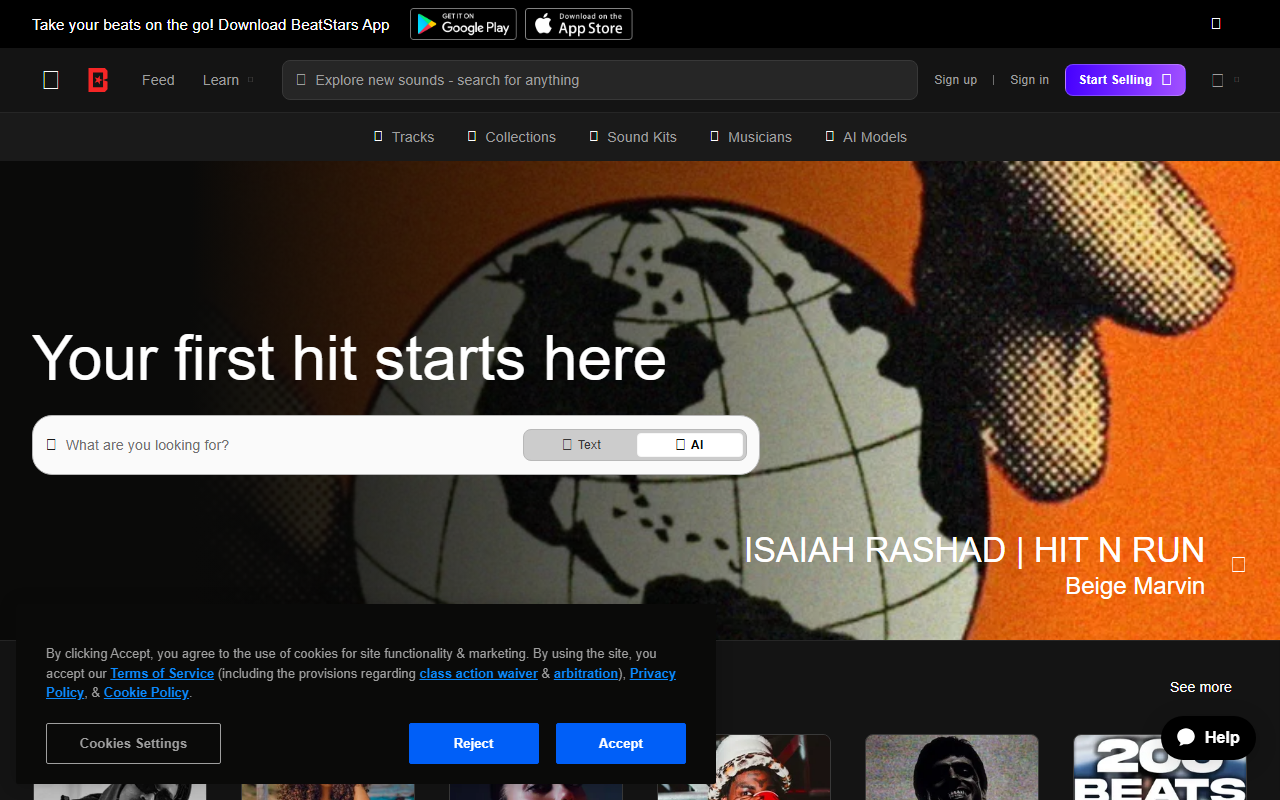Screen dimensions: 1280x800
Task: Open the hamburger menu icon beside the logo
Action: pyautogui.click(x=51, y=80)
